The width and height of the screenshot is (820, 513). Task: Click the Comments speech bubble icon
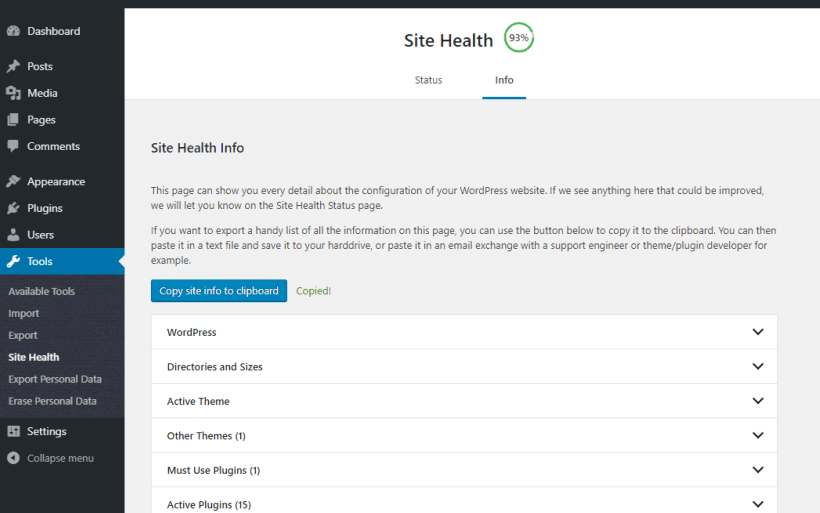(x=14, y=146)
